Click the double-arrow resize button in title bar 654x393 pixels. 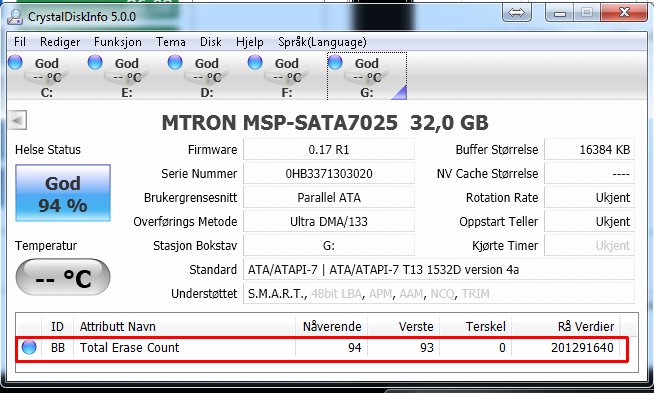click(516, 13)
